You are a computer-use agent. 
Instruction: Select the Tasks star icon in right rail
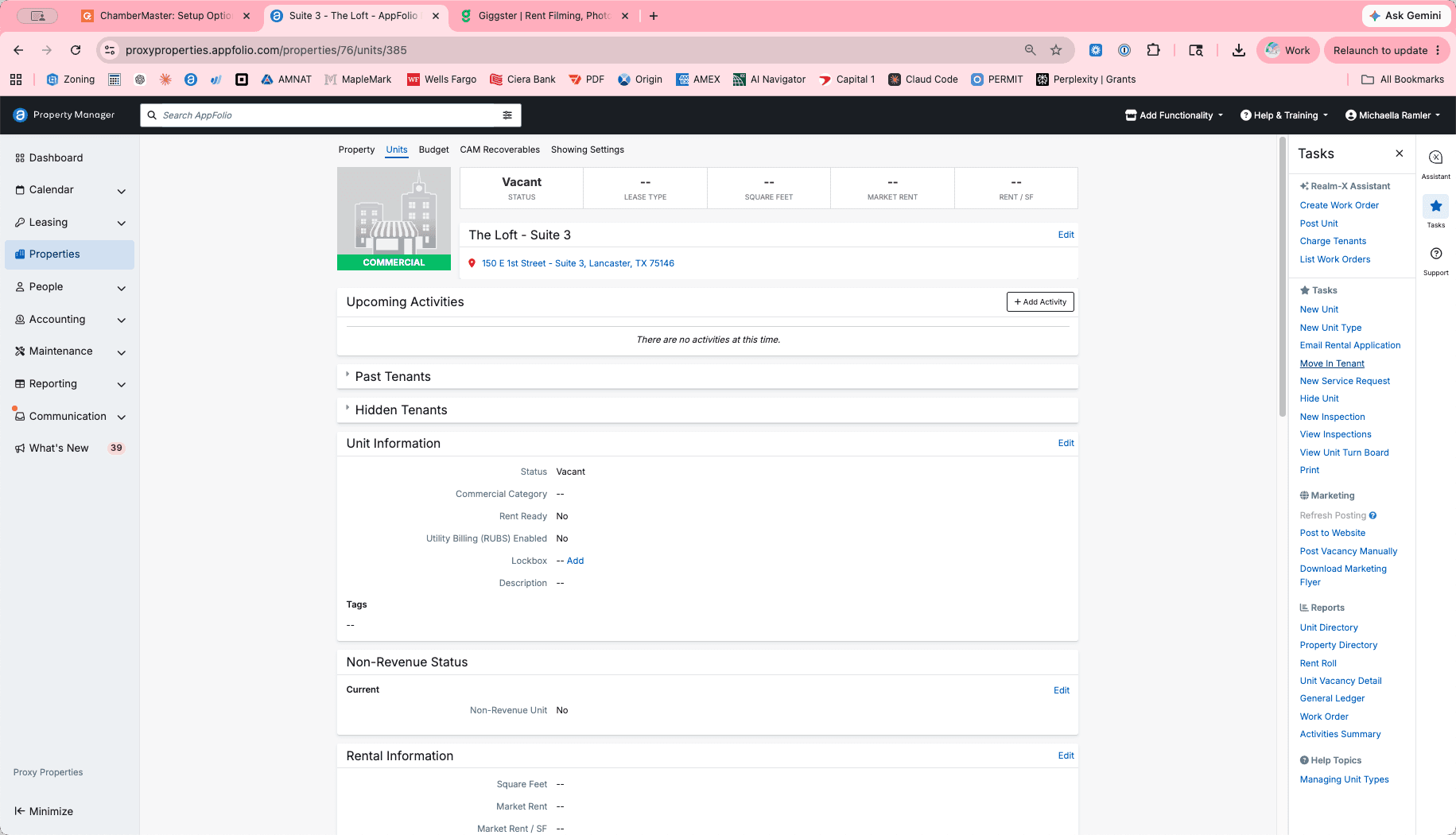tap(1435, 206)
